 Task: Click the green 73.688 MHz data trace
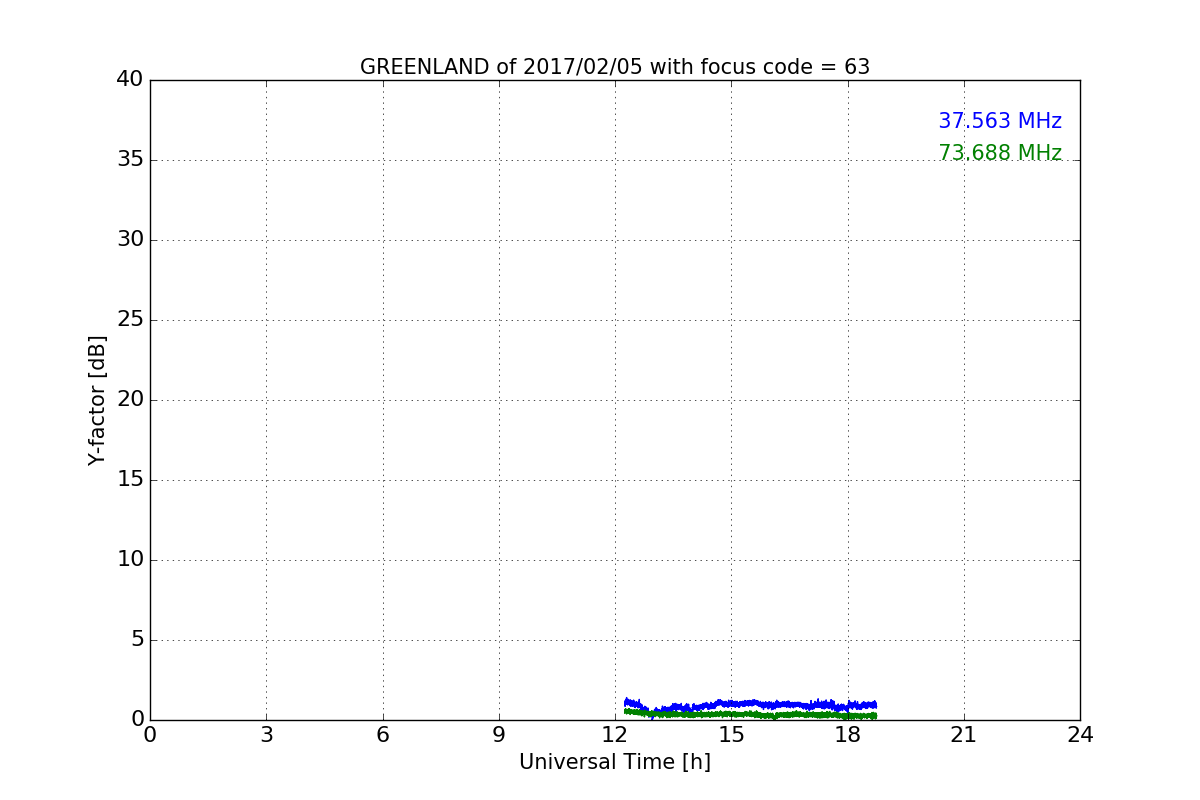coord(750,714)
